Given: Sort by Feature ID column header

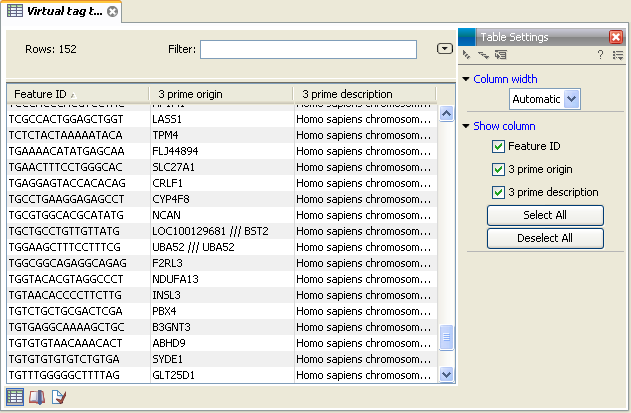Looking at the screenshot, I should [78, 94].
